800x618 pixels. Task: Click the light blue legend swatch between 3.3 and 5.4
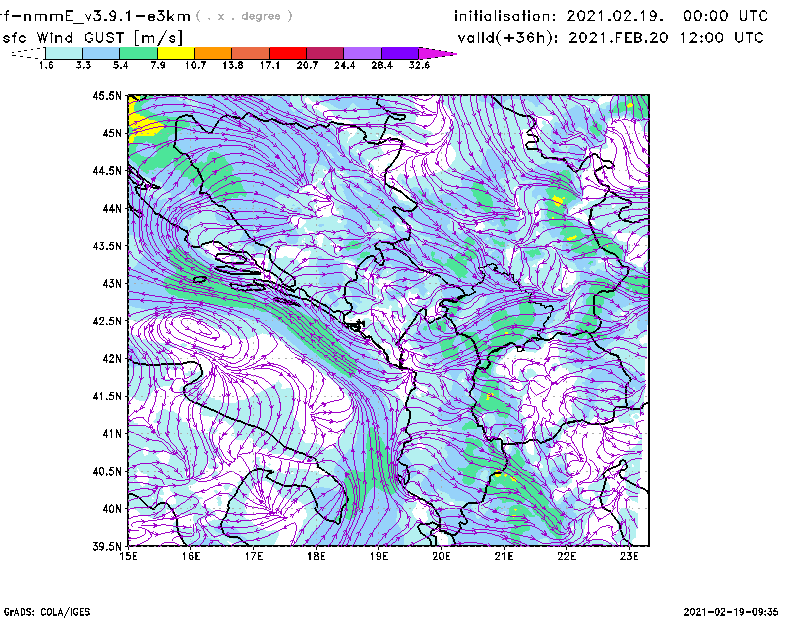pyautogui.click(x=101, y=53)
